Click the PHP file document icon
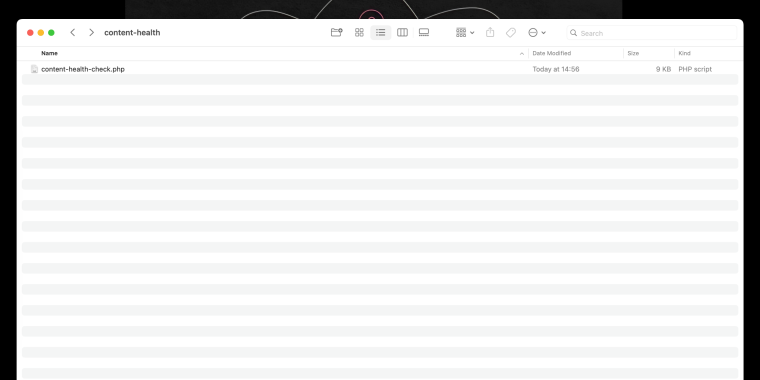Viewport: 760px width, 380px height. (34, 69)
